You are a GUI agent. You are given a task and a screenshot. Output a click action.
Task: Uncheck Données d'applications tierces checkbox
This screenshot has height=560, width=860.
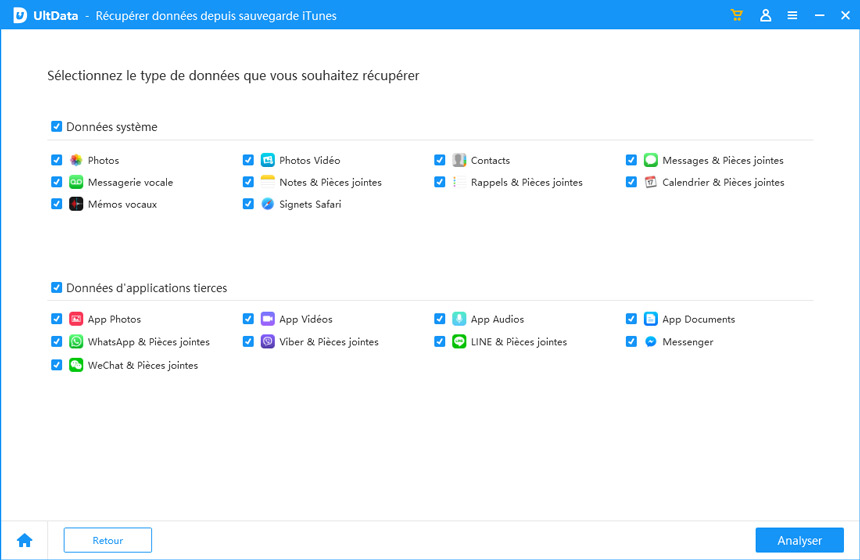(56, 288)
